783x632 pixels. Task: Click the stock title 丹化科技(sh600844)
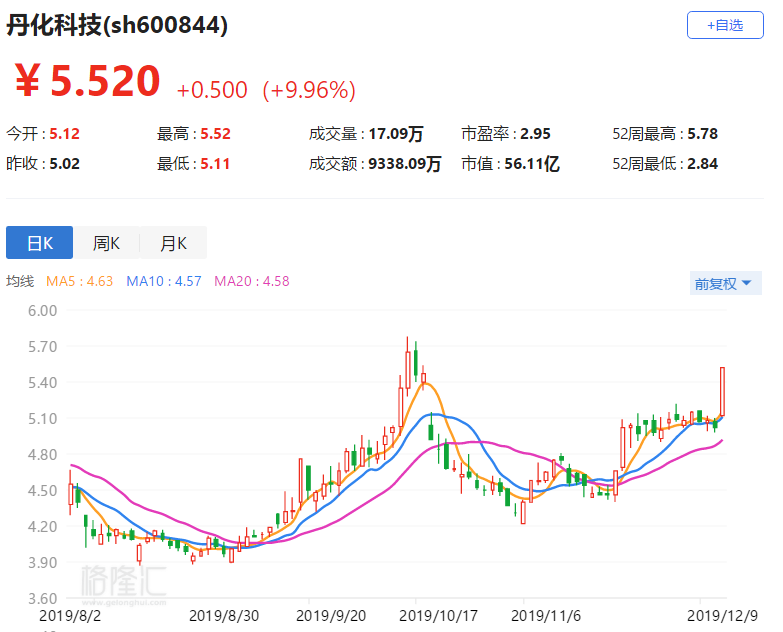pyautogui.click(x=117, y=25)
